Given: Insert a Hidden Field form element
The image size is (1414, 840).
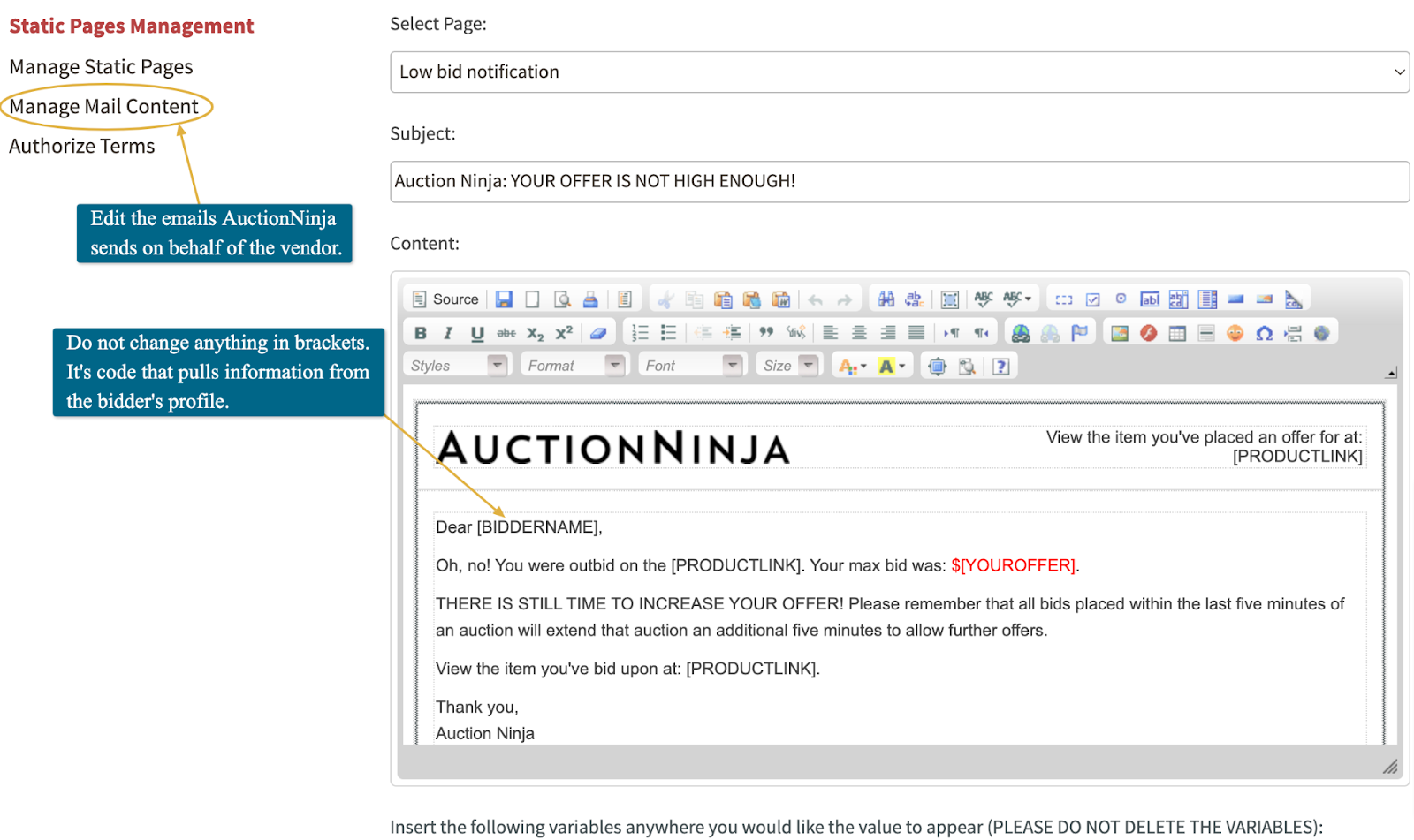Looking at the screenshot, I should coord(1294,299).
